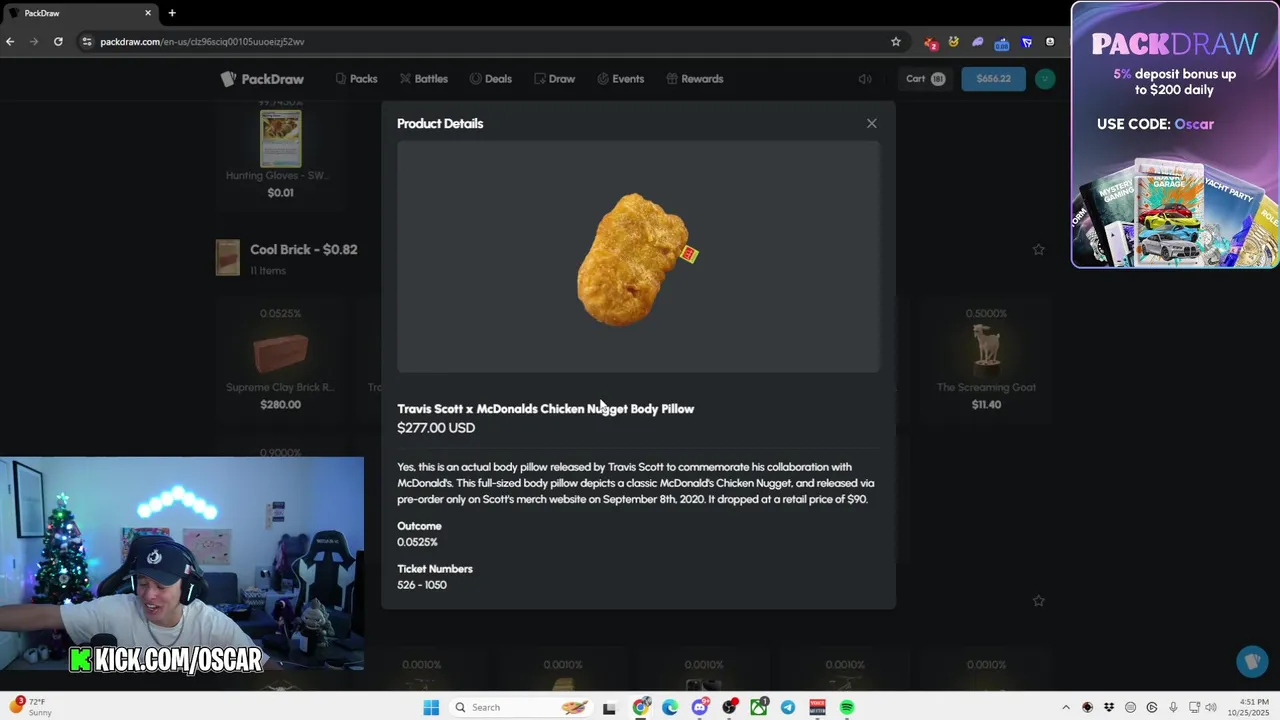The height and width of the screenshot is (720, 1280).
Task: Show hidden system tray icons
Action: [1065, 707]
